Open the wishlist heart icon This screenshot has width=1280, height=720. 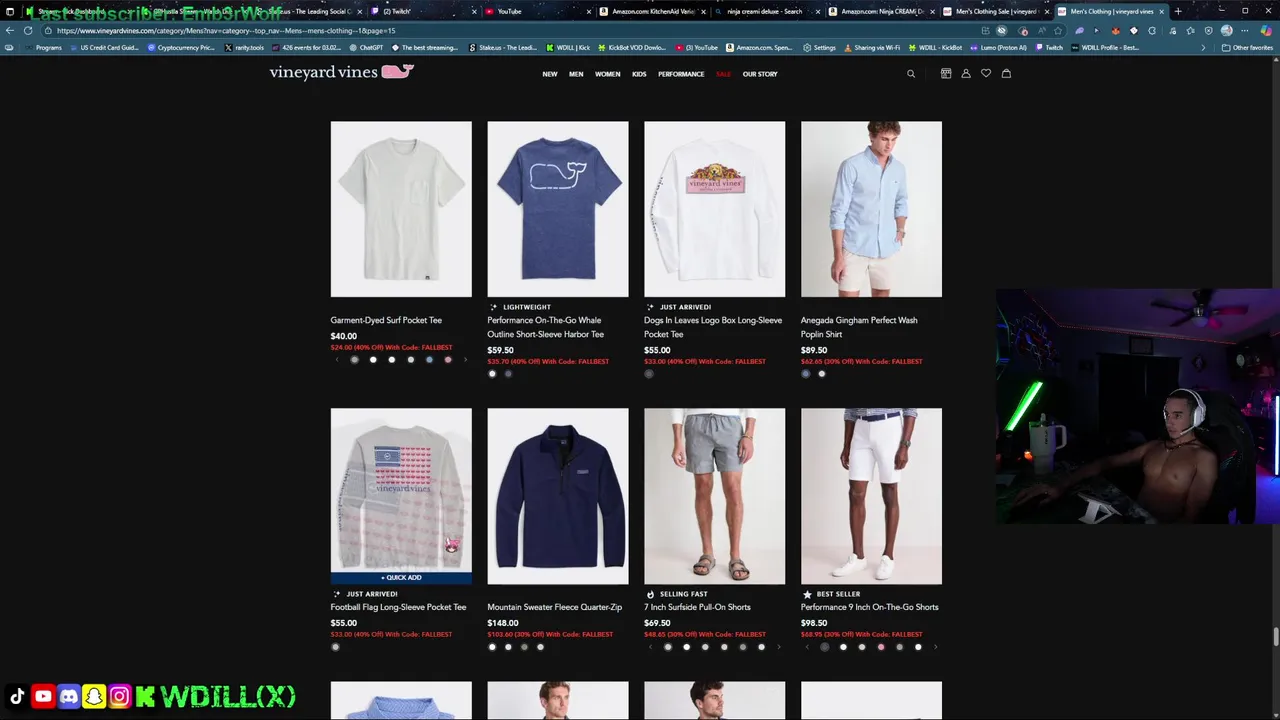[986, 74]
